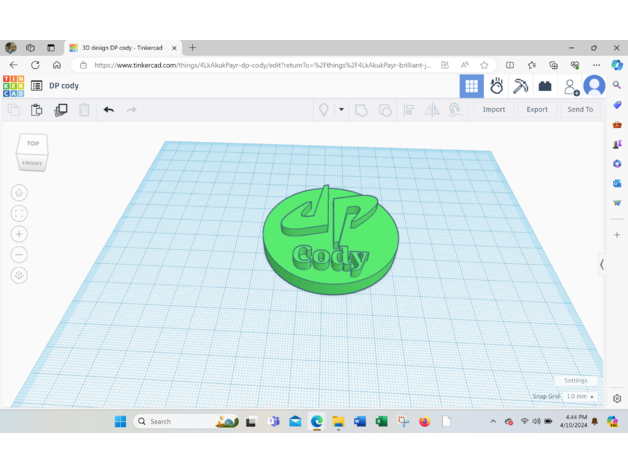
Task: Click Fit all in view icon
Action: 19,214
